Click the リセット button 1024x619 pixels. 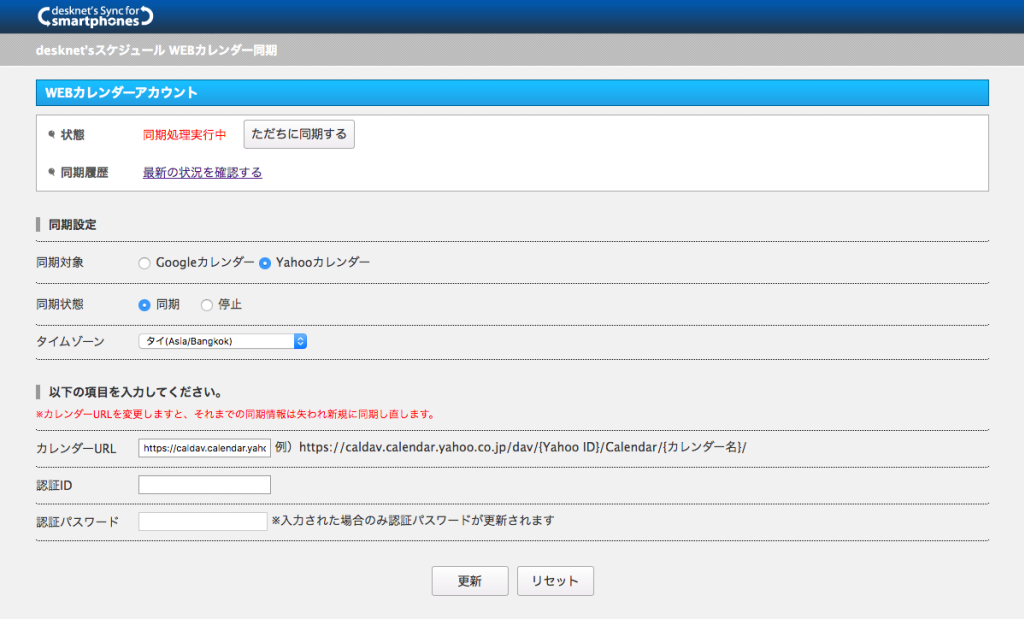555,581
